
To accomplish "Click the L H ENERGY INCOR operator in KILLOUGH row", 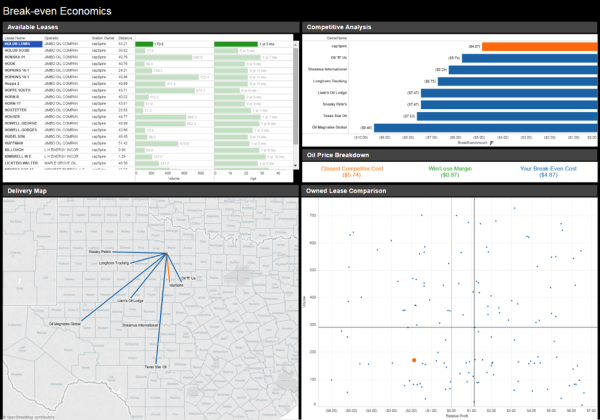I will (61, 150).
